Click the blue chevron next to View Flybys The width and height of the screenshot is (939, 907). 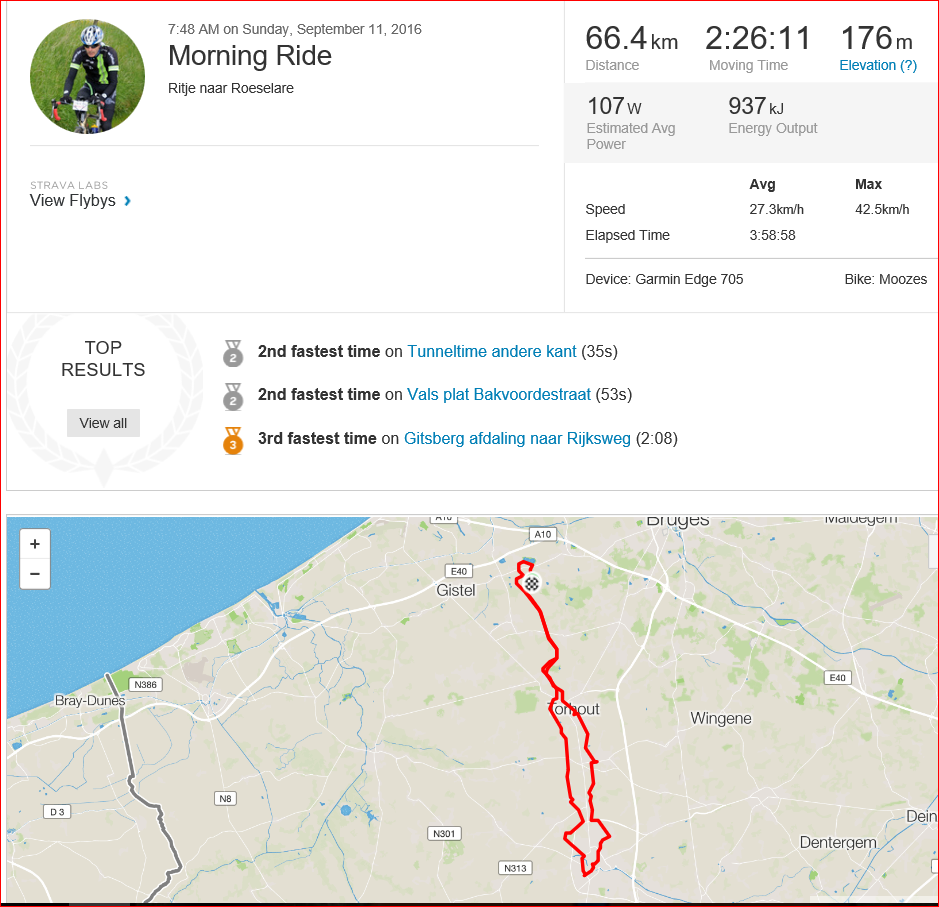(127, 201)
